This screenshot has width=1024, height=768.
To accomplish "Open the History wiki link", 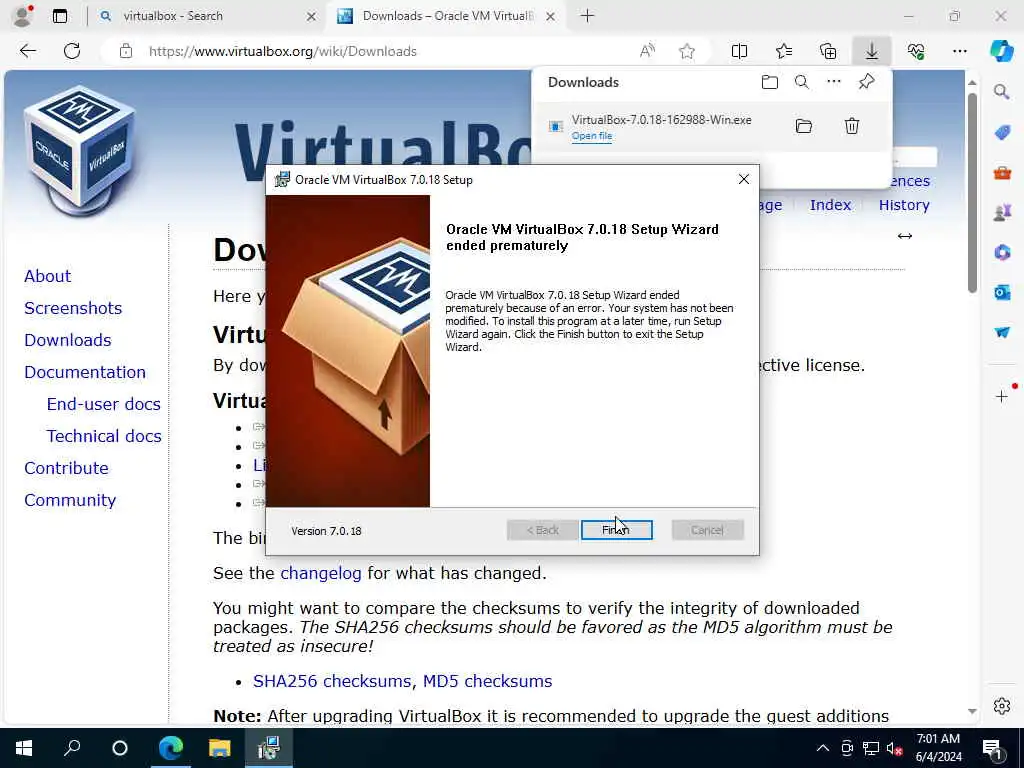I will click(904, 205).
